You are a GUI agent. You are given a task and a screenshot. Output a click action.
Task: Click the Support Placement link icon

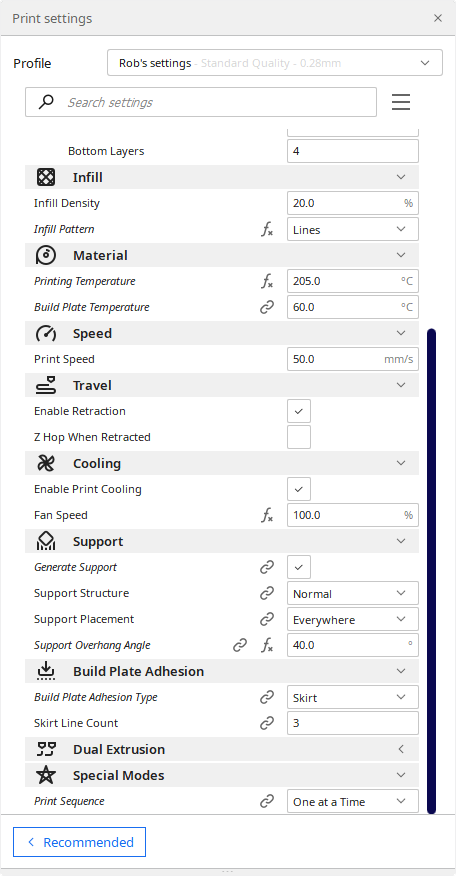click(x=267, y=619)
